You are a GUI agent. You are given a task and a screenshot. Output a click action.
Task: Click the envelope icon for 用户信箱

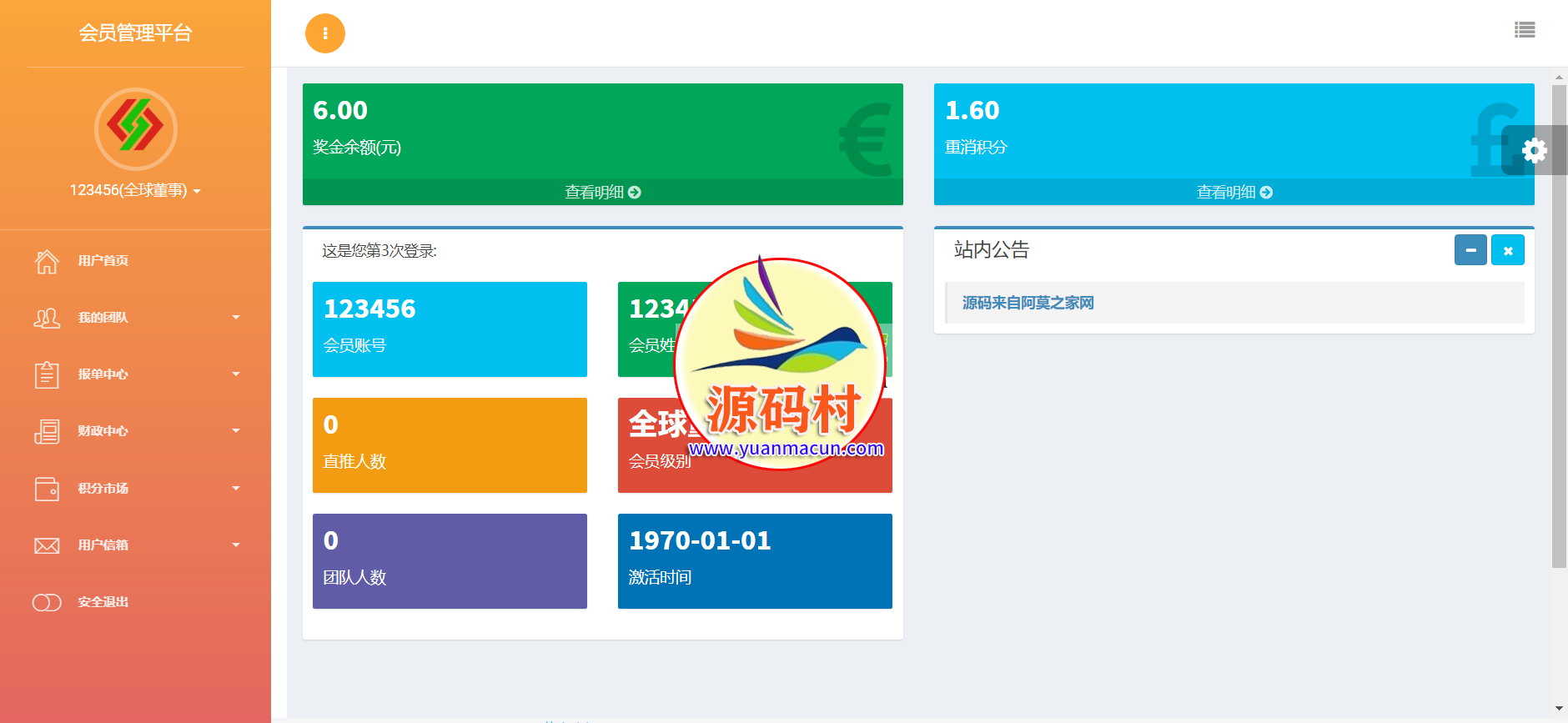[47, 545]
